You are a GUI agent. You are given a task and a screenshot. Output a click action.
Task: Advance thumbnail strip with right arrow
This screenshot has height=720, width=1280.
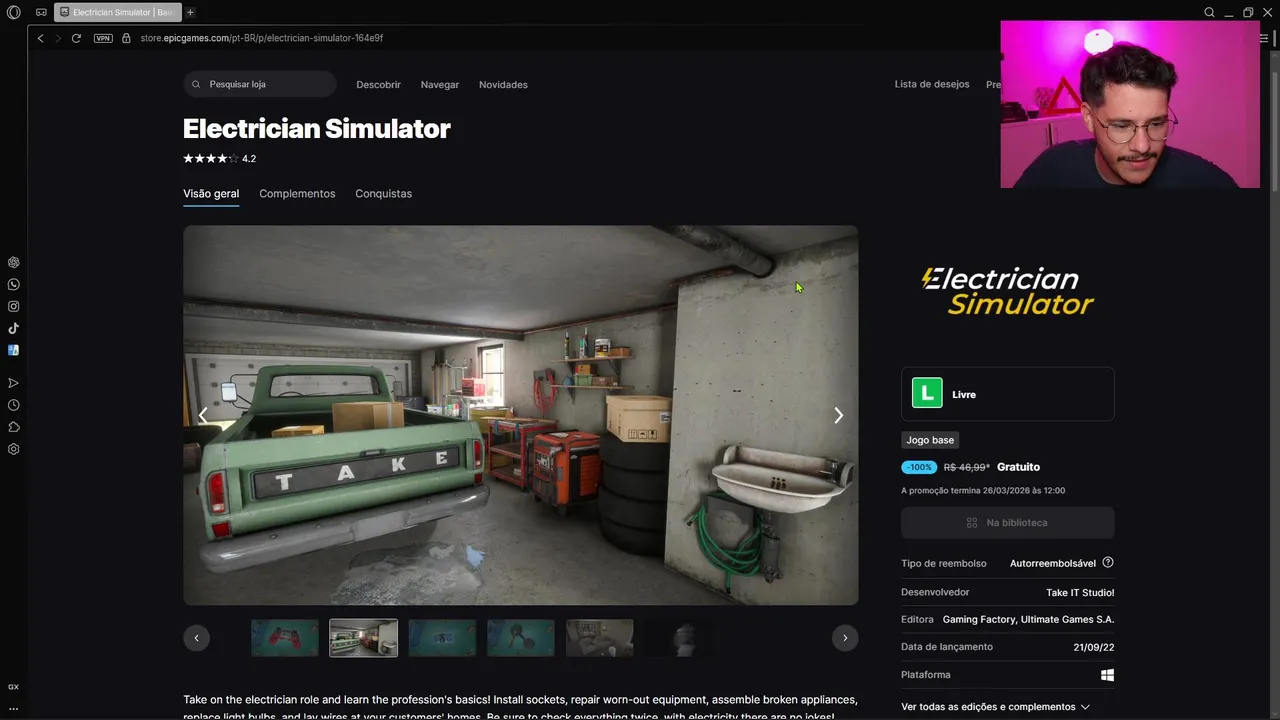point(845,638)
